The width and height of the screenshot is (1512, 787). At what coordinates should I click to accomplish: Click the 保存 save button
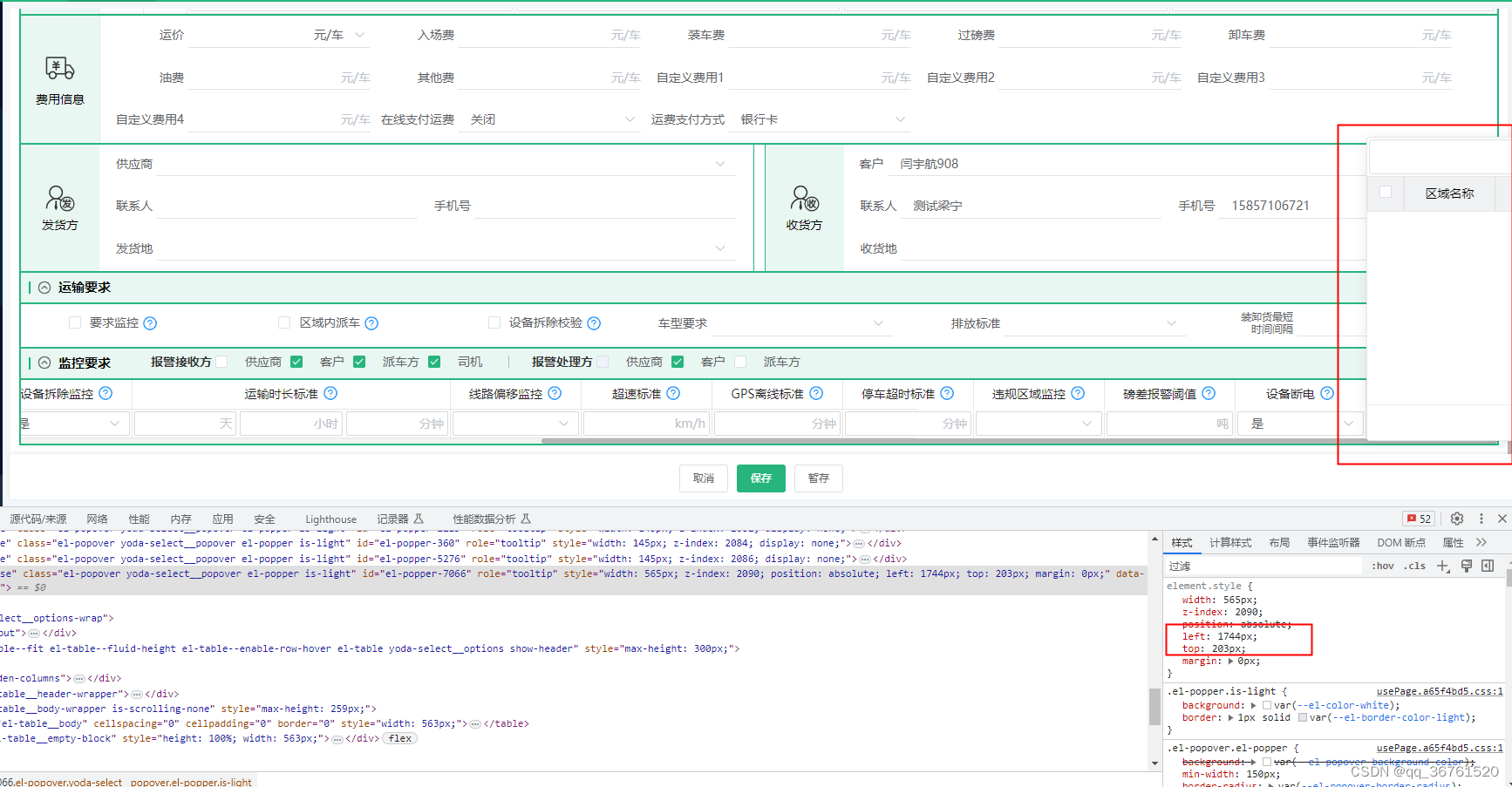(x=760, y=478)
